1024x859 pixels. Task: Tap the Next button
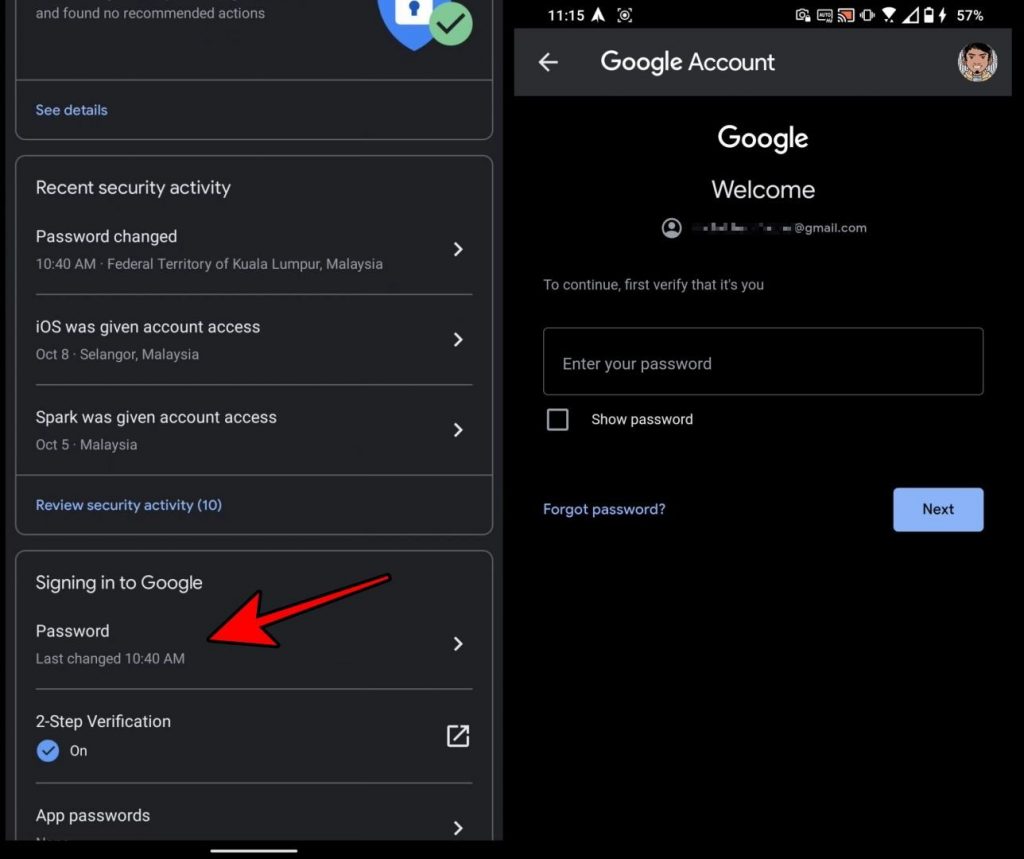point(938,510)
